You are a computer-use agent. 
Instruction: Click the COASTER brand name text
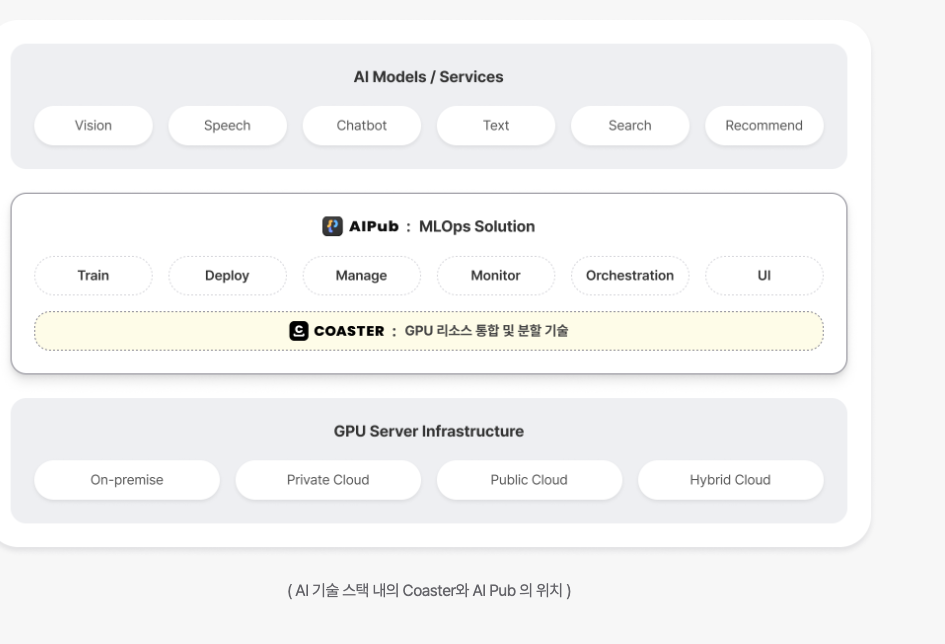point(349,331)
